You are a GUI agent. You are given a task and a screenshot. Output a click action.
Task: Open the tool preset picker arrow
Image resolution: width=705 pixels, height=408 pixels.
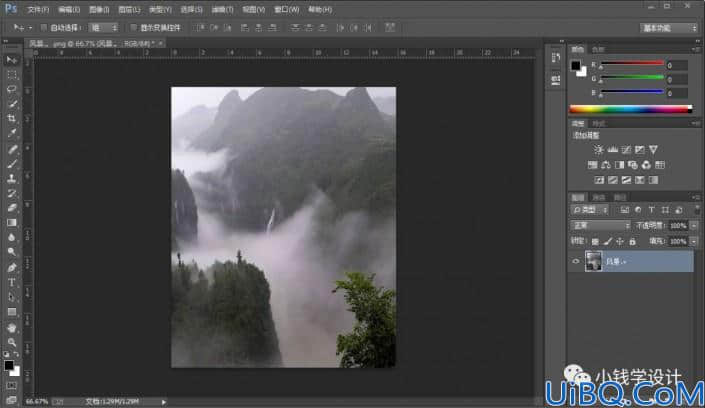[x=30, y=28]
